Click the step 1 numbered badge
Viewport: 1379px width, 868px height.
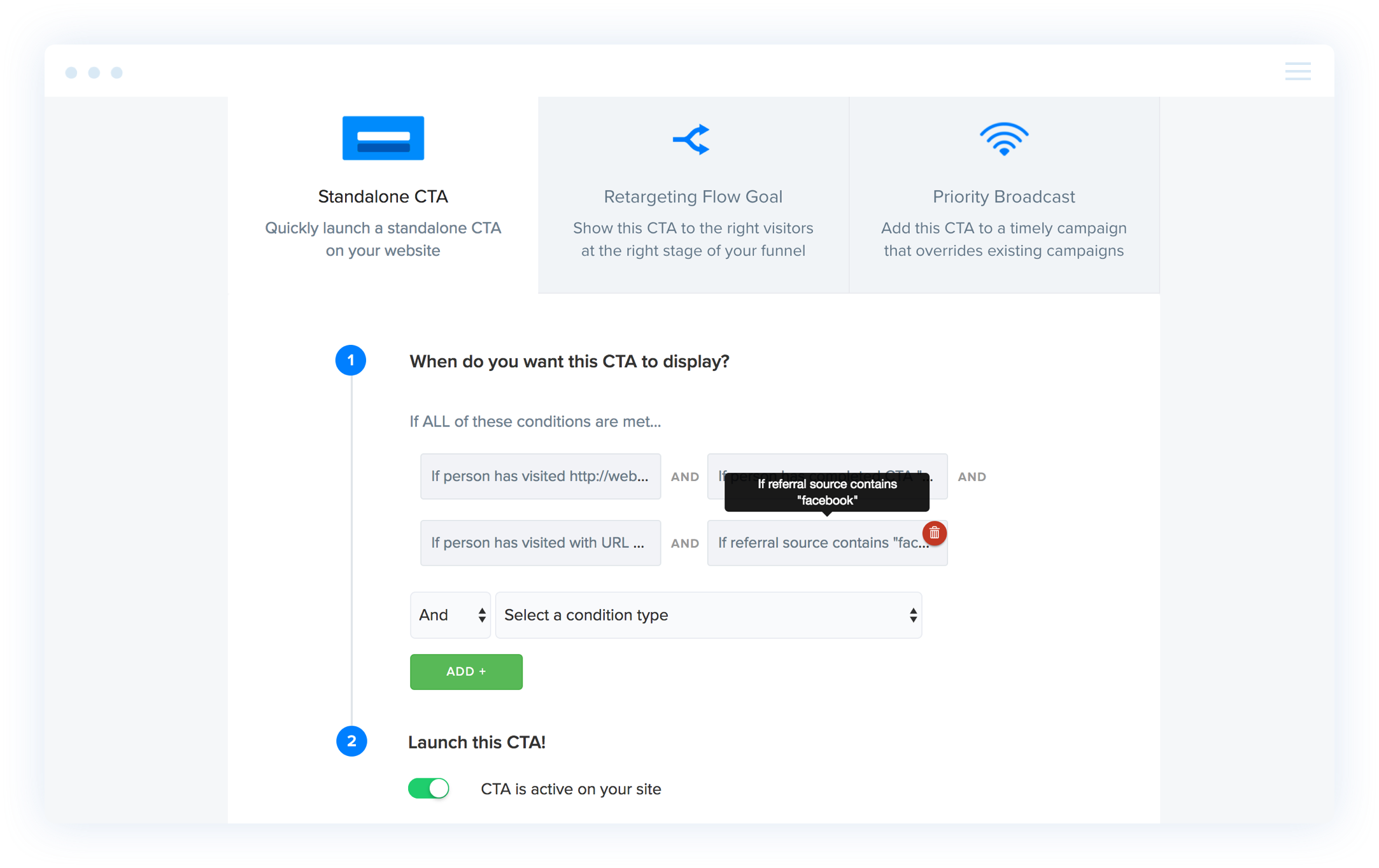pyautogui.click(x=351, y=360)
